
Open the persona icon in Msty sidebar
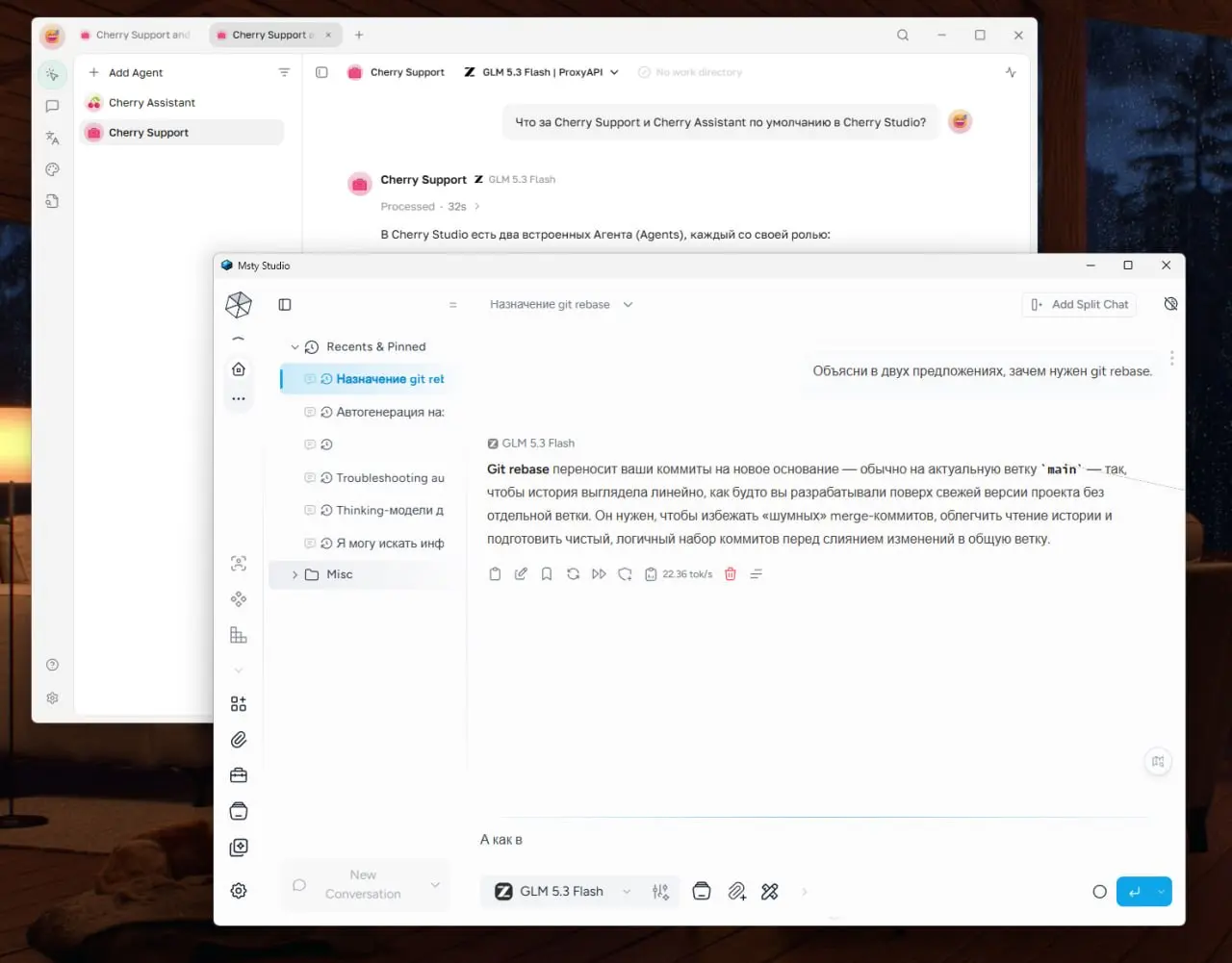coord(239,564)
